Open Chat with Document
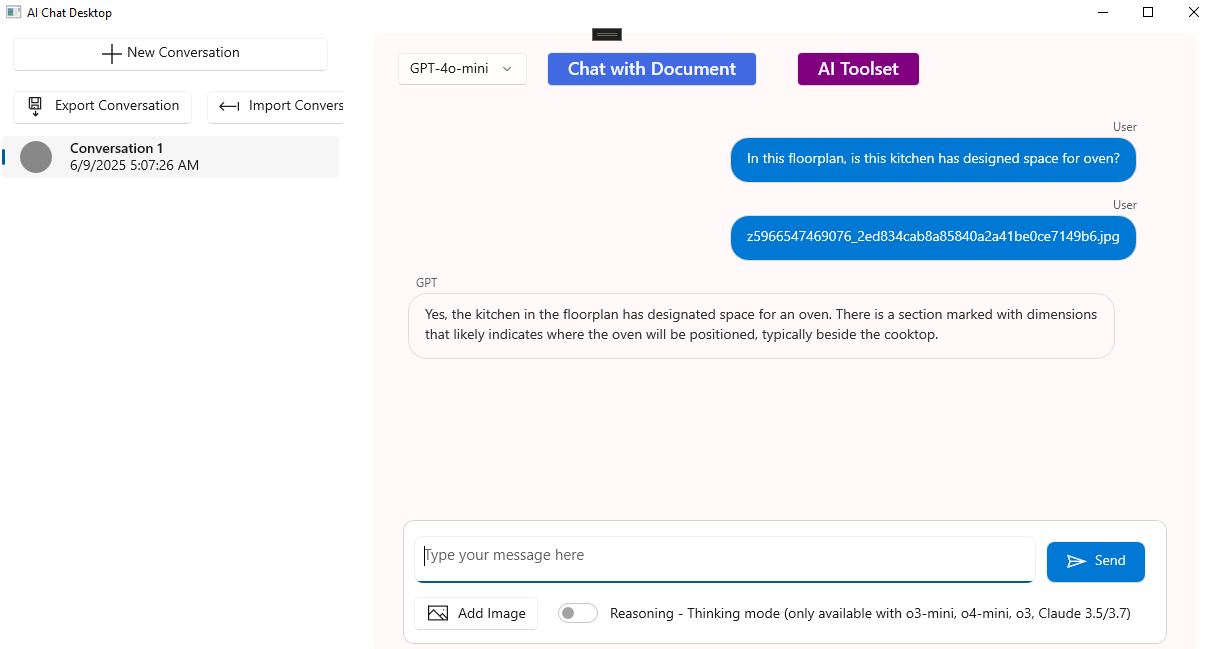The height and width of the screenshot is (649, 1211). [x=652, y=69]
